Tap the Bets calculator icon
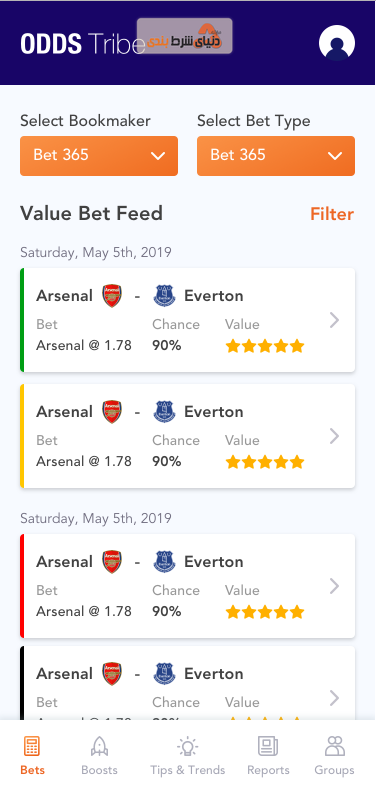The image size is (376, 786). (32, 746)
